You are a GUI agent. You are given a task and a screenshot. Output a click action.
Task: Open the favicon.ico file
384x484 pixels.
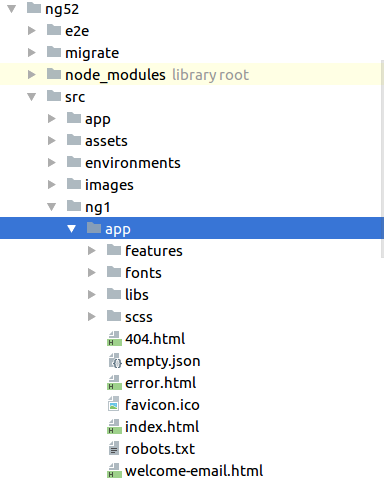[x=162, y=405]
